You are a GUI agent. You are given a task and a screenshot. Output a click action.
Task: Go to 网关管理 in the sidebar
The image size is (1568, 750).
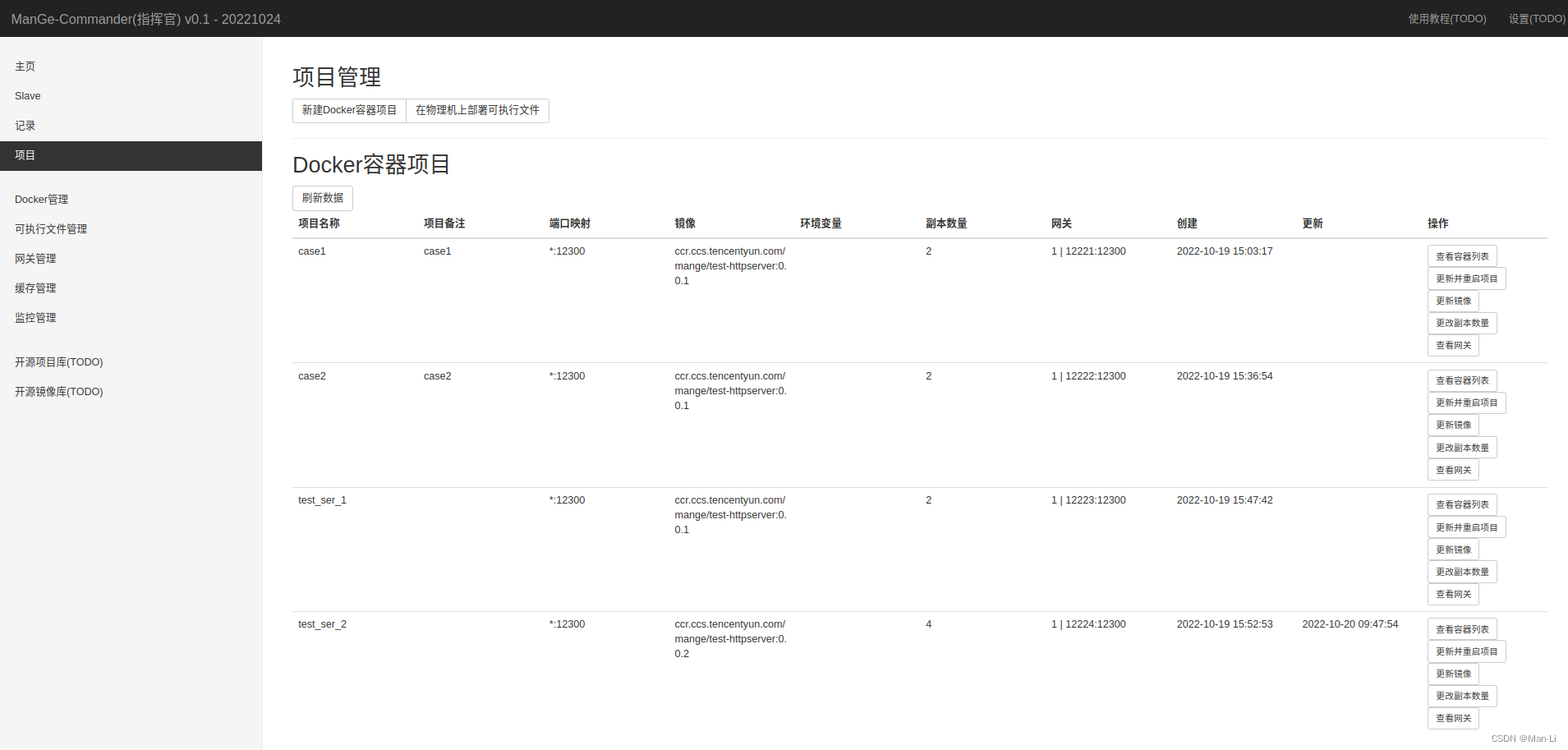pos(131,259)
